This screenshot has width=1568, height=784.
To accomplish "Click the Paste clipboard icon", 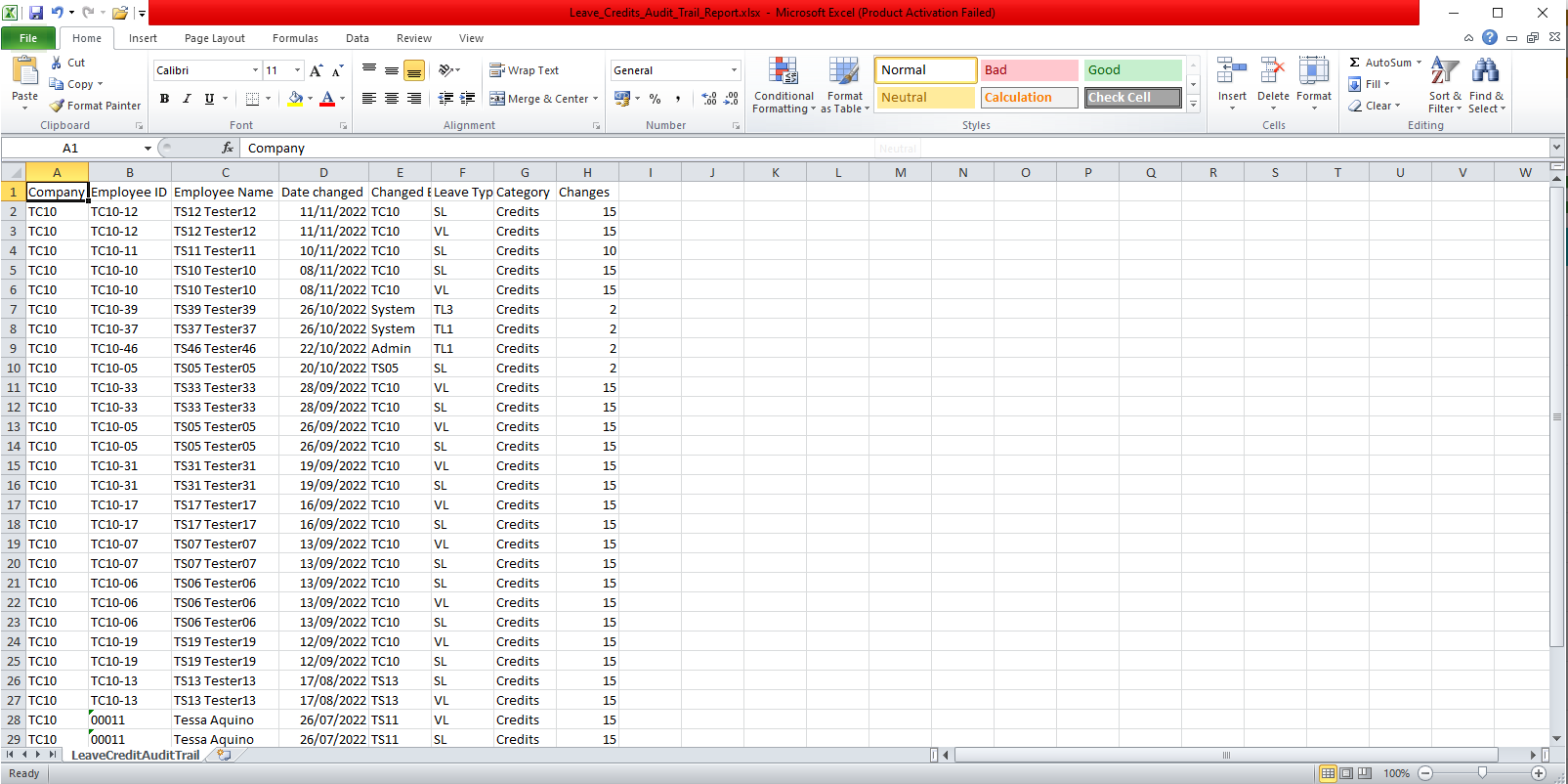I will tap(25, 72).
